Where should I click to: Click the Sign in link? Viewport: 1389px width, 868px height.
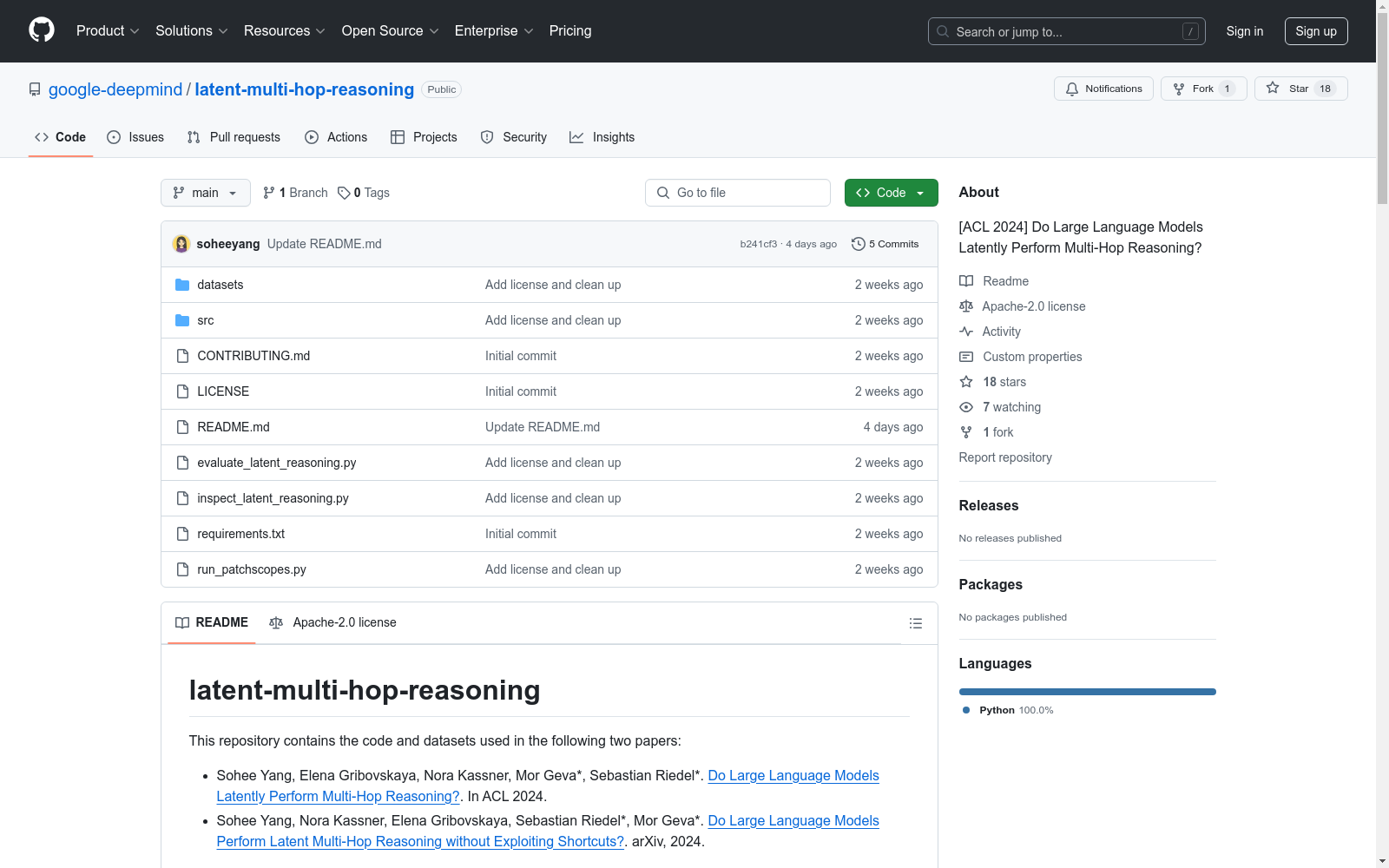click(1245, 31)
